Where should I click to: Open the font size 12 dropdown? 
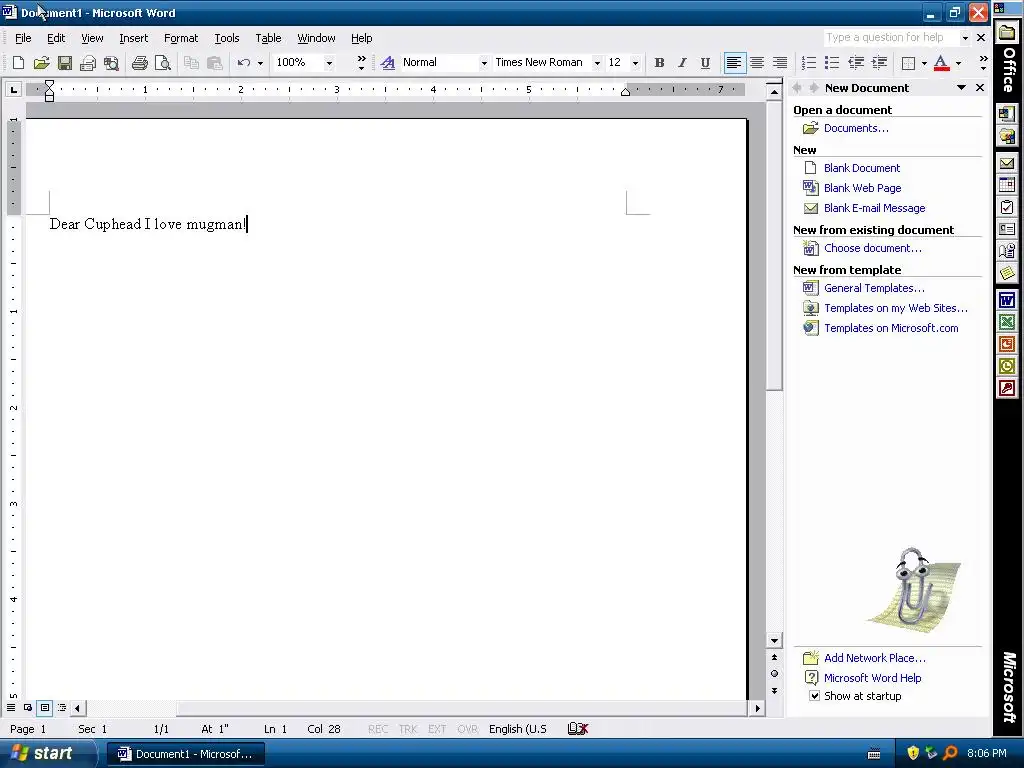635,63
